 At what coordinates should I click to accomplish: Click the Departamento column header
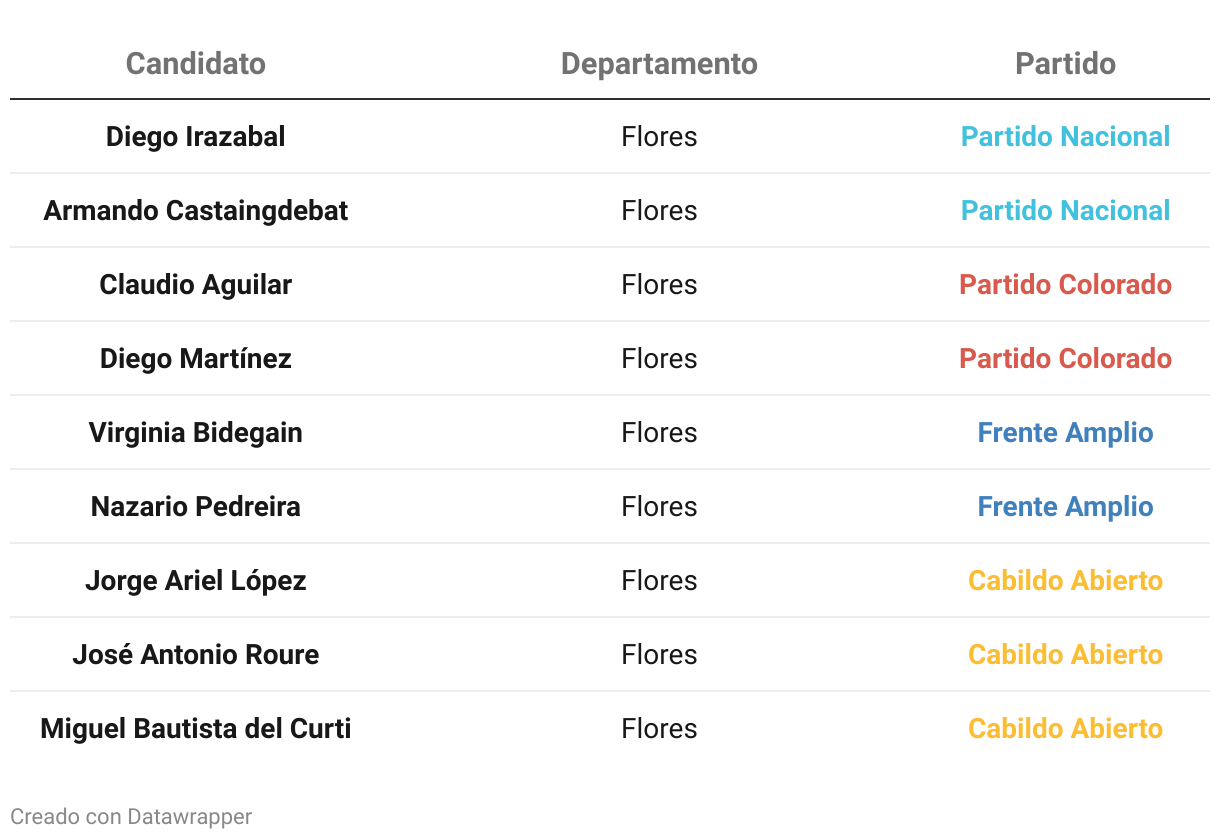[659, 64]
